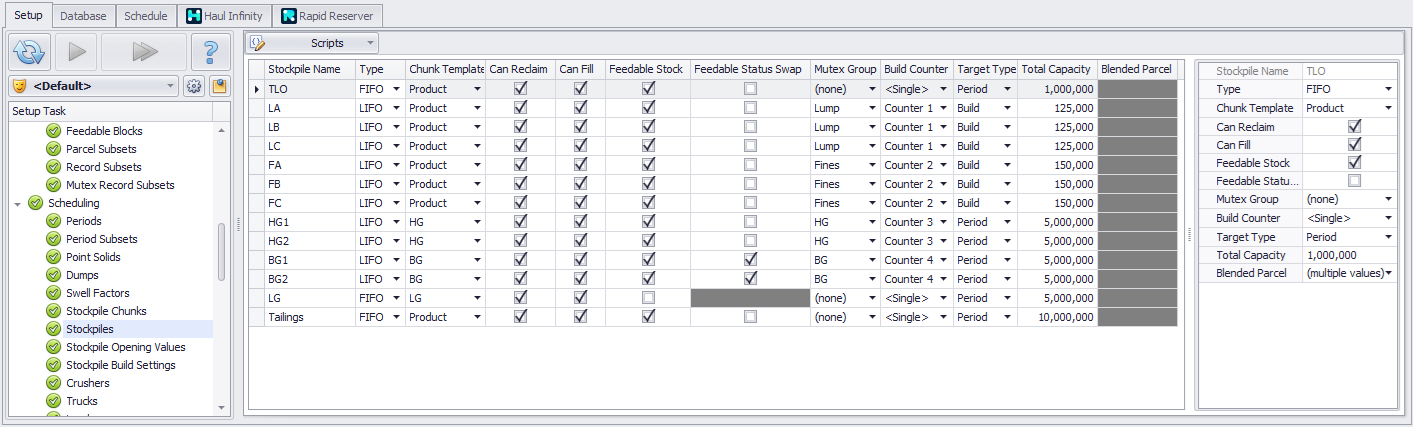1414x427 pixels.
Task: Click the Blended Parcel cell for TLO
Action: [x=1137, y=89]
